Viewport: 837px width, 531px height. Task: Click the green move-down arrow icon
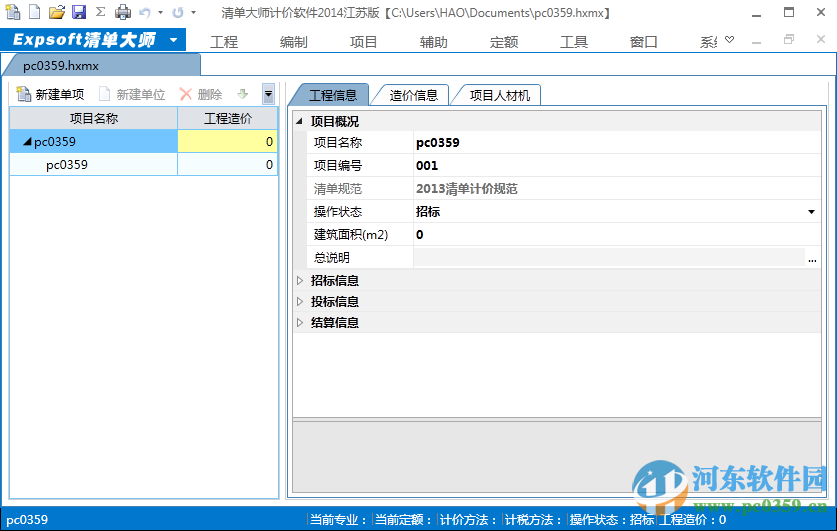[243, 94]
